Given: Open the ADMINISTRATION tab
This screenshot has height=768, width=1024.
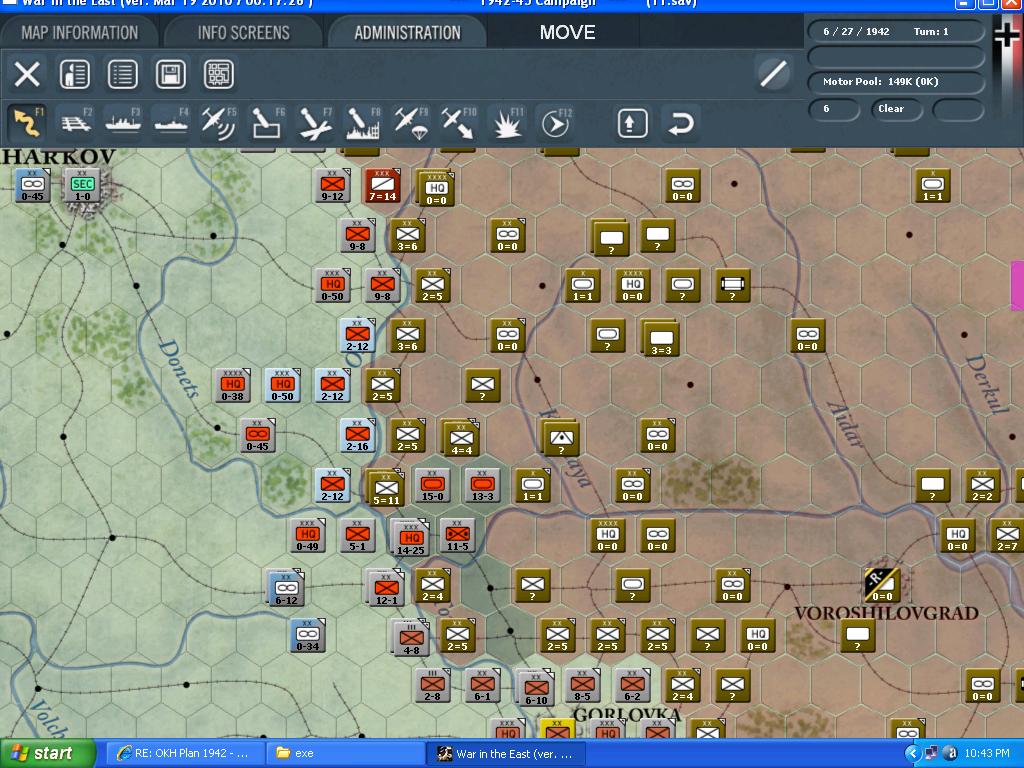Looking at the screenshot, I should (407, 33).
